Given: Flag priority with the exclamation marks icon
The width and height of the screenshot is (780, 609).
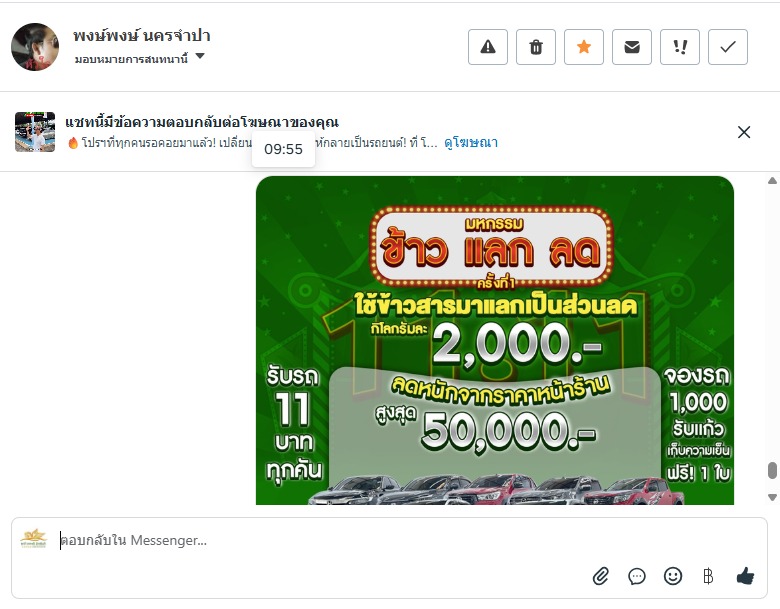Looking at the screenshot, I should point(680,47).
